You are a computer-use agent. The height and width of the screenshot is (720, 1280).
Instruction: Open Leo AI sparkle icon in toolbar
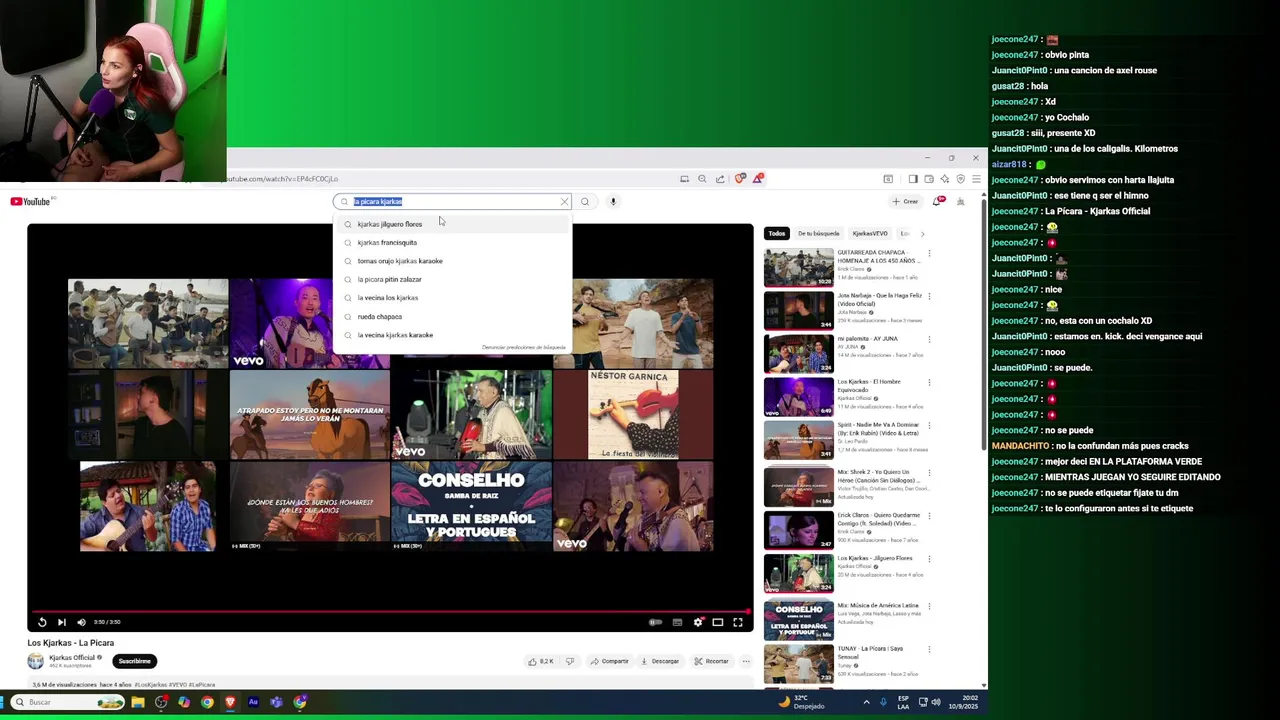tap(944, 179)
